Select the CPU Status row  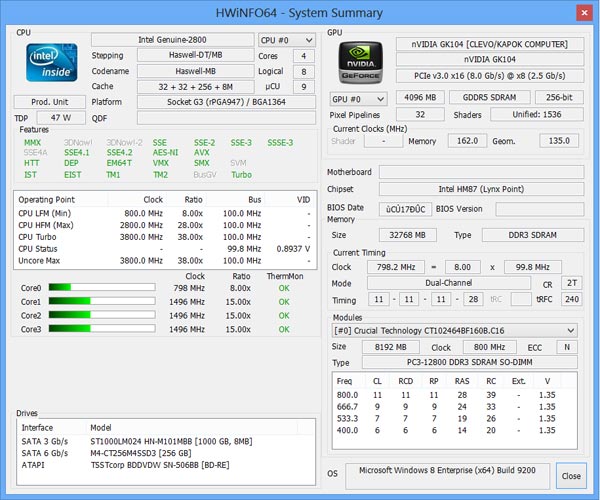pos(165,249)
